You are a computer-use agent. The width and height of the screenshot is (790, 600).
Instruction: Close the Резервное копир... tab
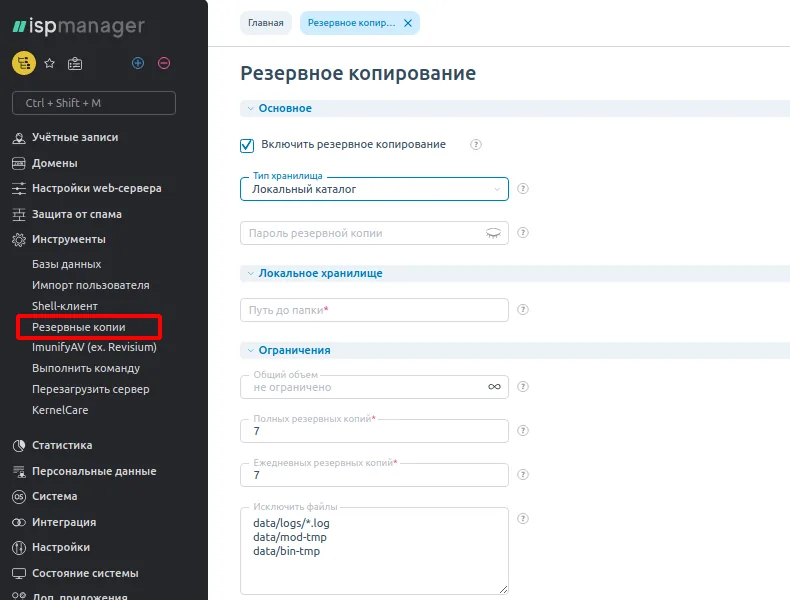[x=408, y=23]
